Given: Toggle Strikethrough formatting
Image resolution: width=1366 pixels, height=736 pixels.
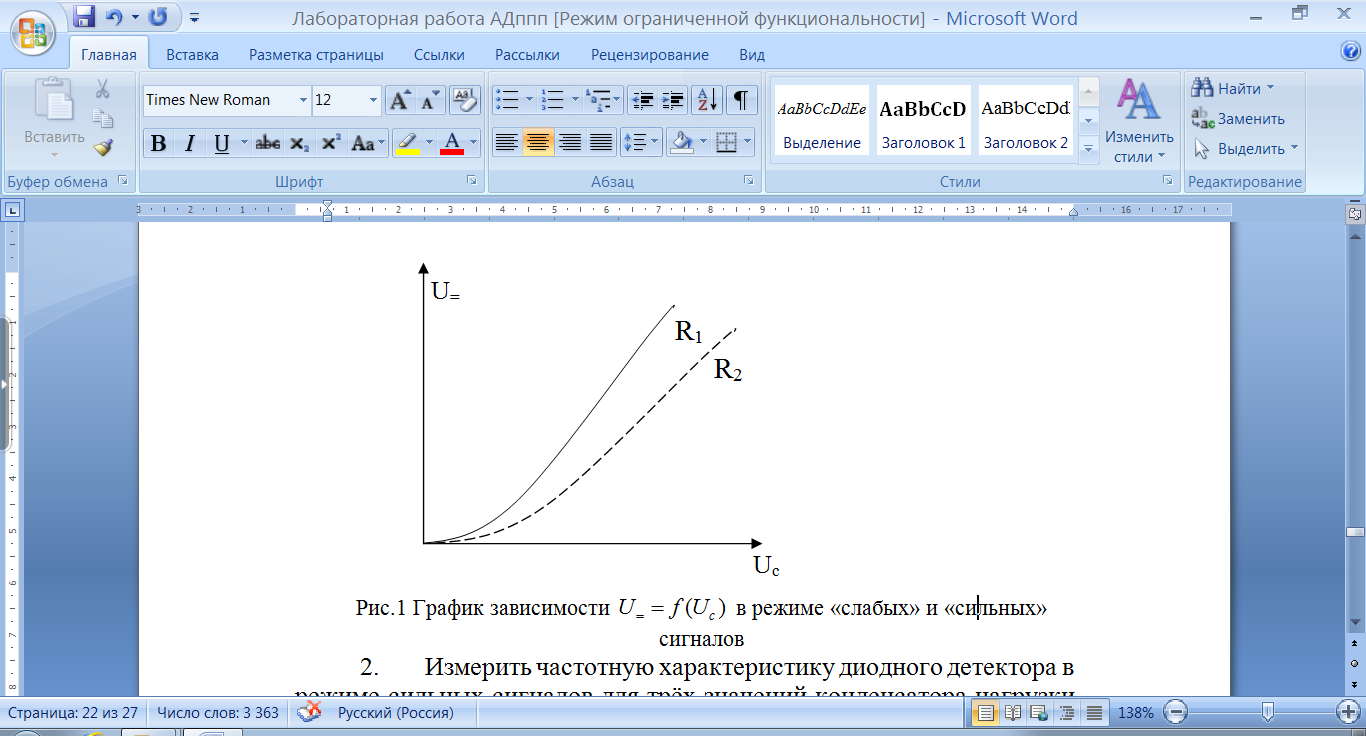Looking at the screenshot, I should click(267, 143).
